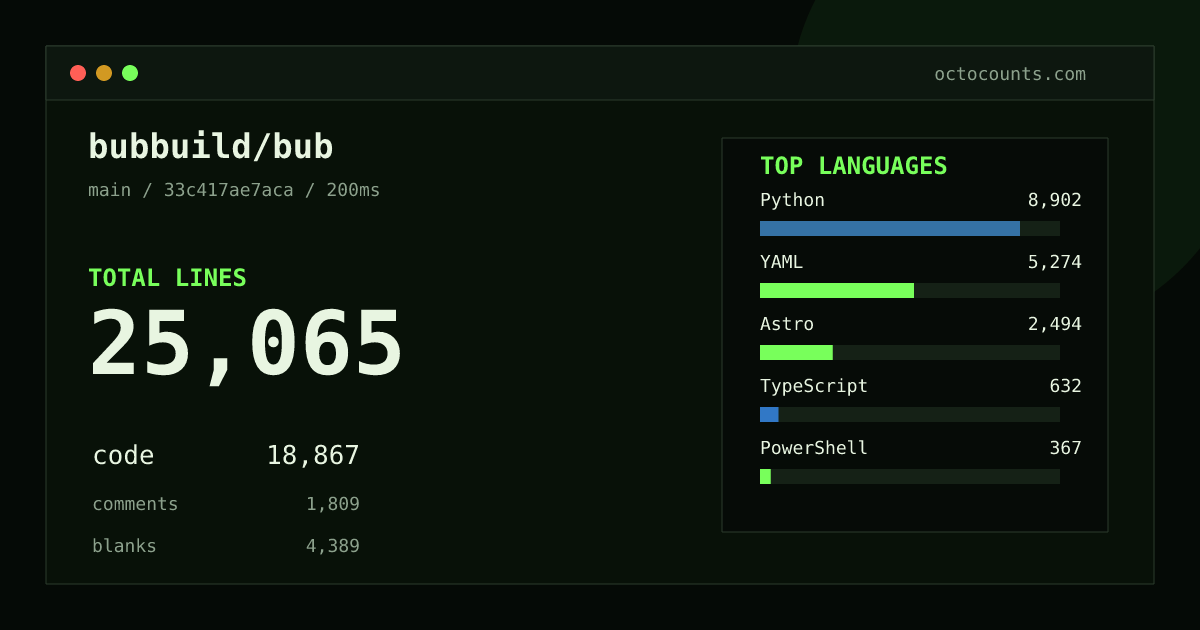Click the Python progress bar
This screenshot has width=1200, height=630.
pos(910,228)
